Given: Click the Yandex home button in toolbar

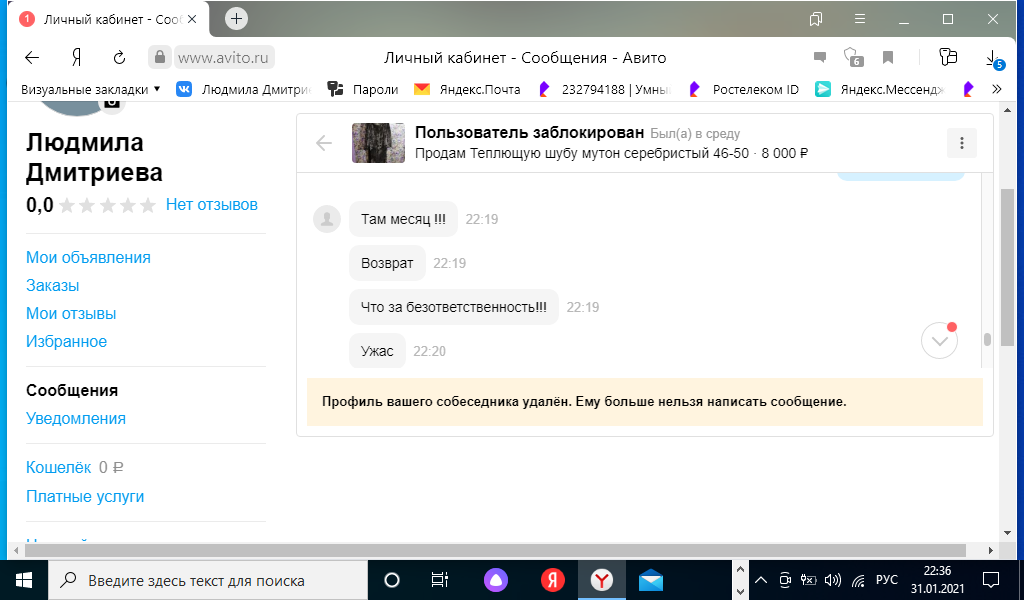Looking at the screenshot, I should tap(76, 57).
